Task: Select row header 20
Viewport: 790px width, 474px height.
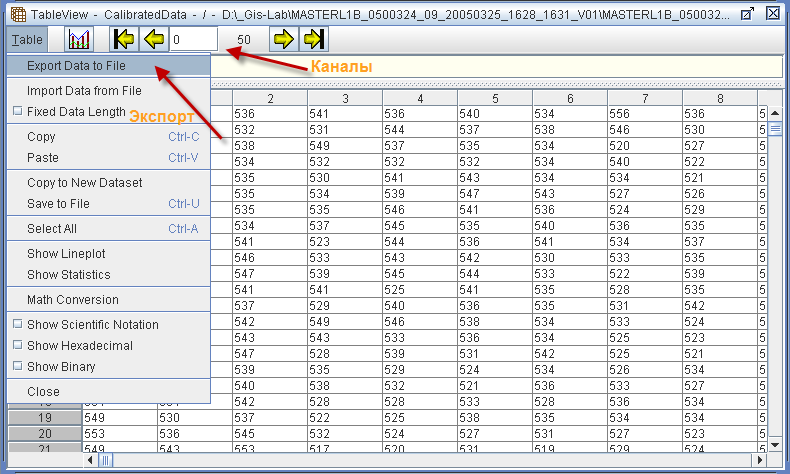Action: tap(44, 434)
